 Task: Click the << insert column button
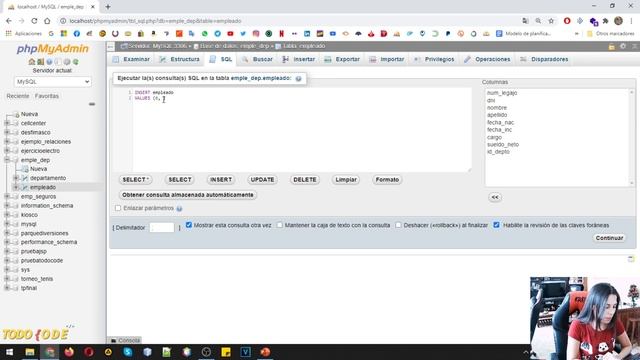[x=495, y=198]
